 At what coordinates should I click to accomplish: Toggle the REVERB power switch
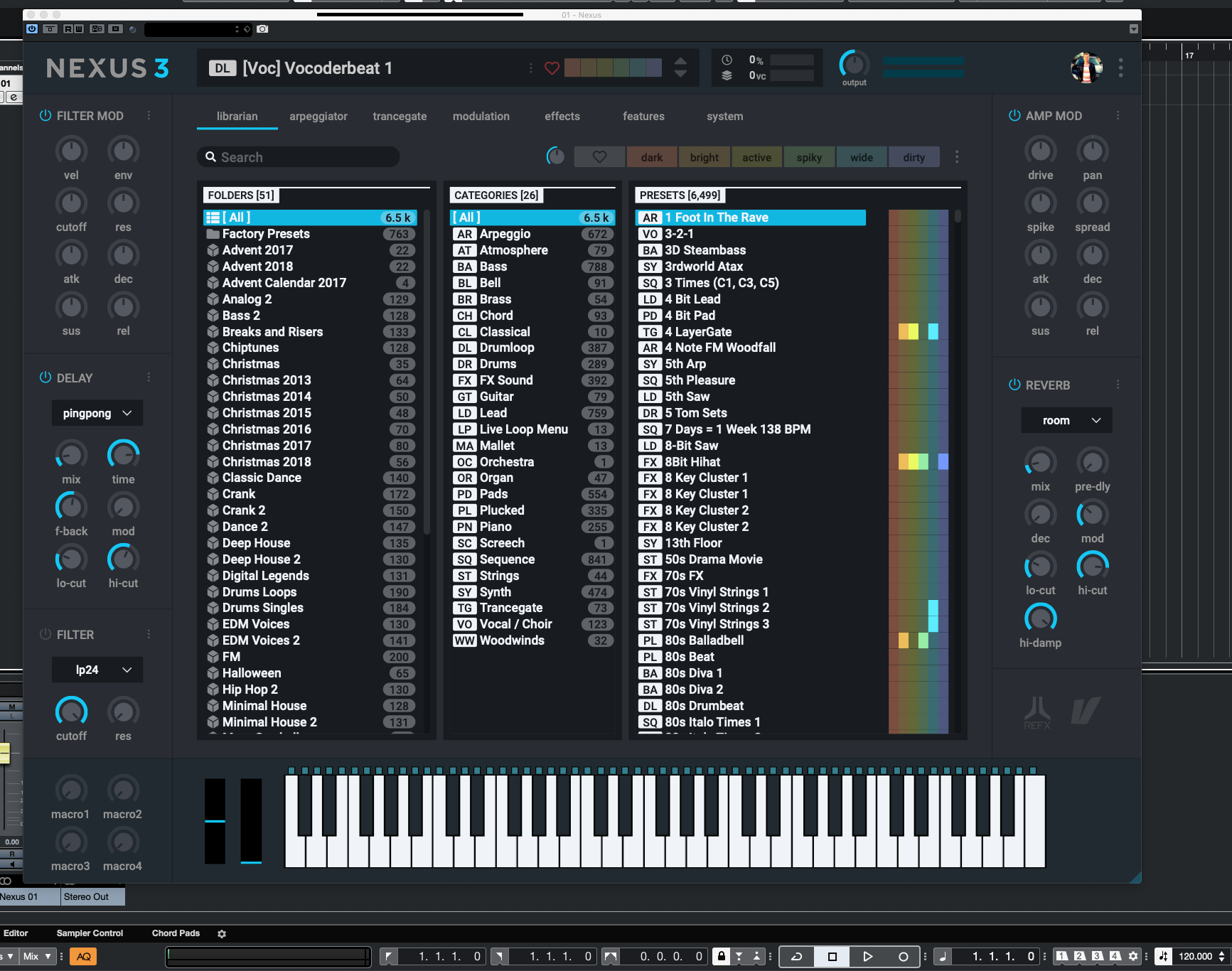coord(1014,385)
